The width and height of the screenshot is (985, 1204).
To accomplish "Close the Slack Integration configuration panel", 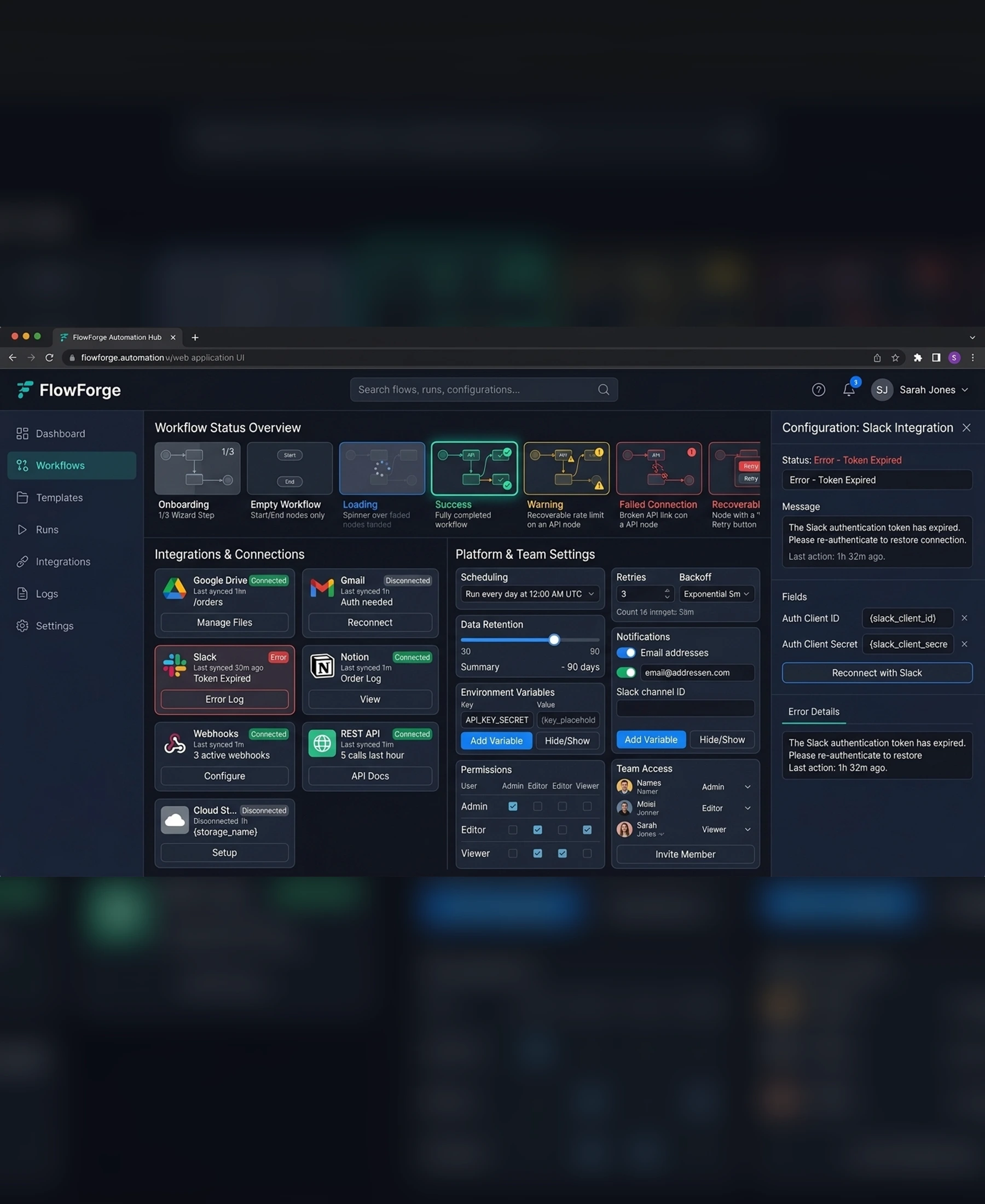I will [x=966, y=428].
